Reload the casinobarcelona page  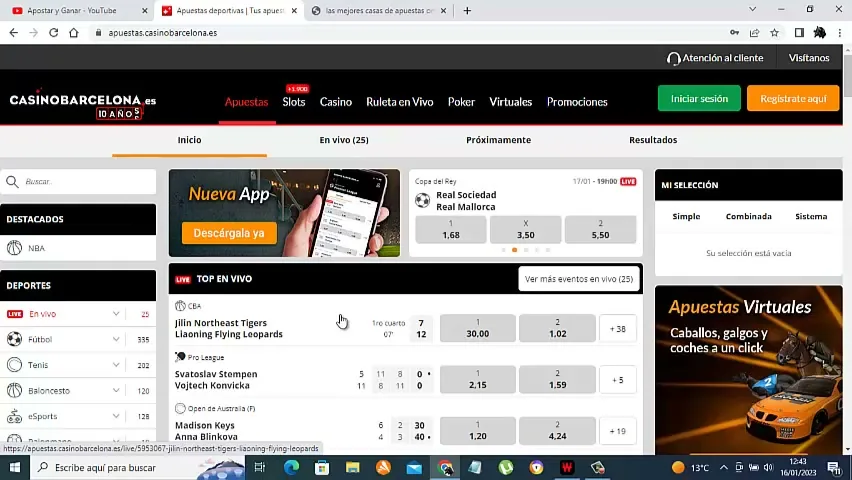coord(53,33)
